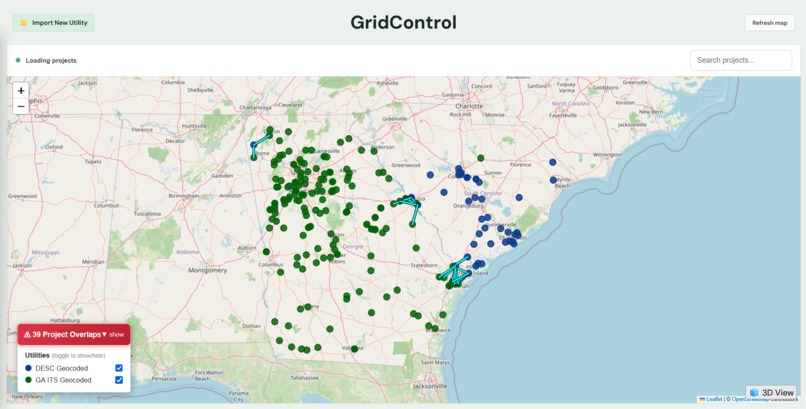Viewport: 806px width, 409px height.
Task: Click the green project marker near Valdosta
Action: [x=354, y=349]
